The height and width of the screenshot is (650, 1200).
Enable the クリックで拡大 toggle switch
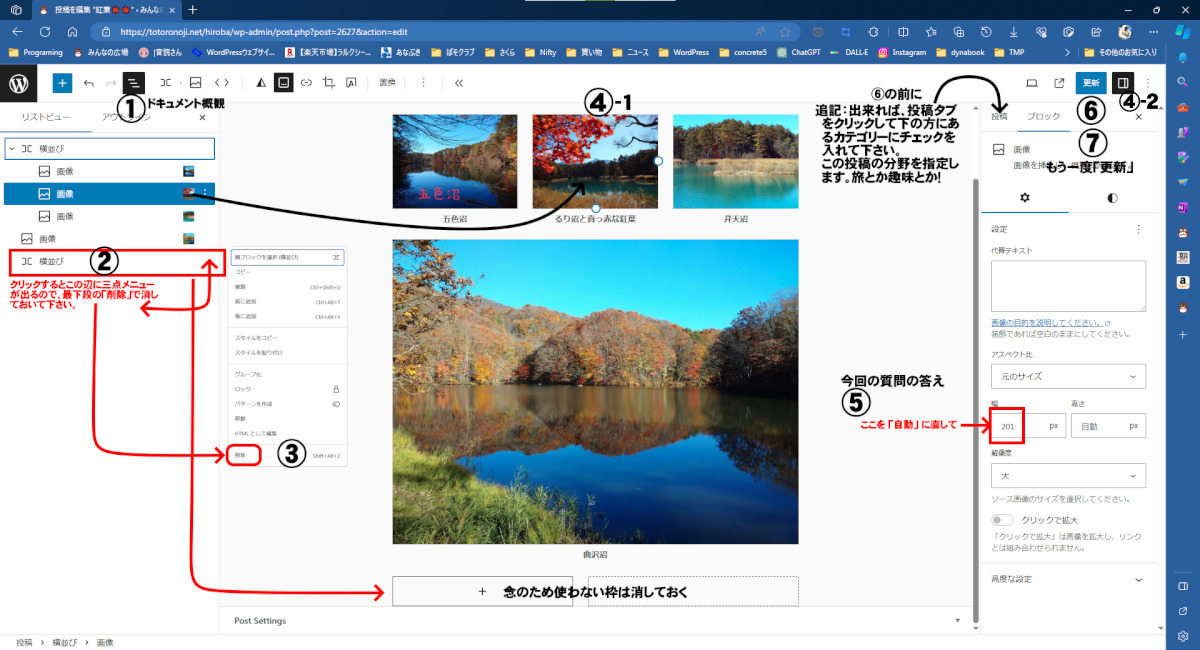(1001, 520)
